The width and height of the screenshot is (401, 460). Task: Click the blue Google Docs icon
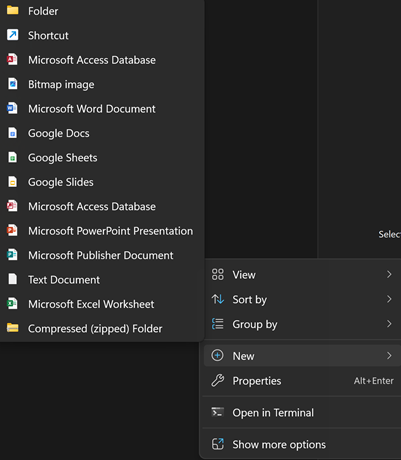point(13,133)
